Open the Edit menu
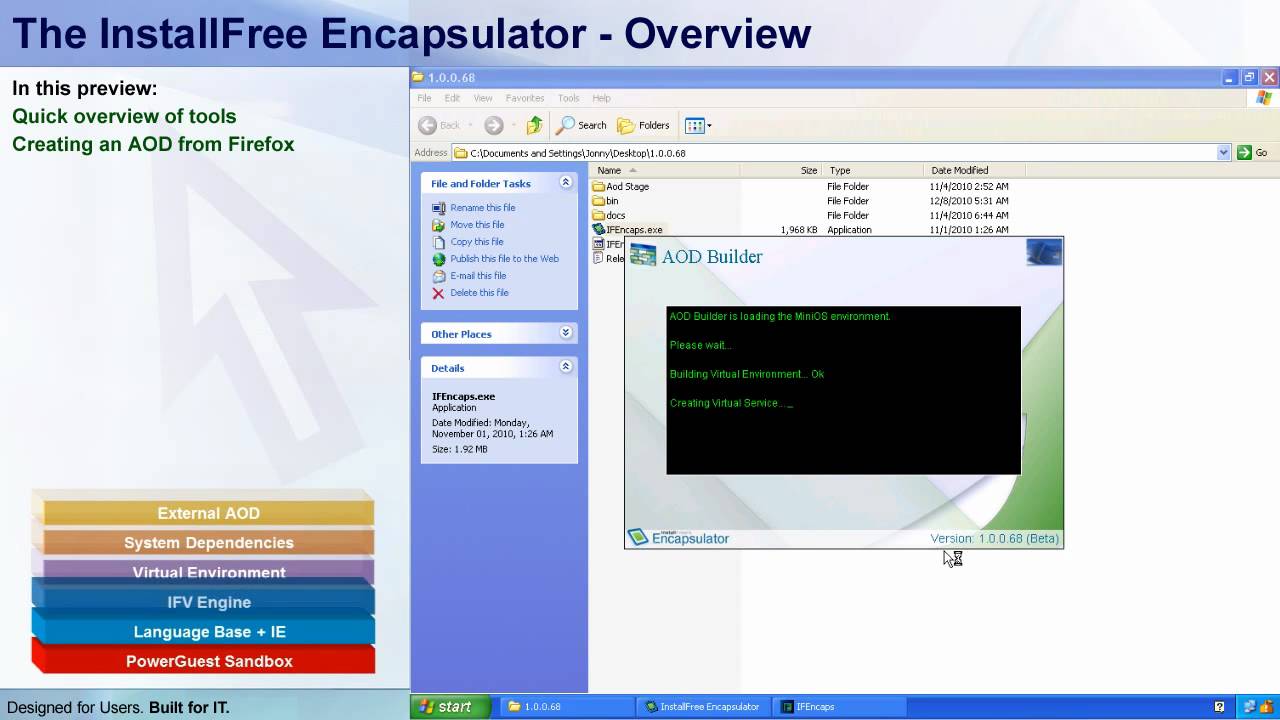Viewport: 1280px width, 720px height. click(x=452, y=98)
